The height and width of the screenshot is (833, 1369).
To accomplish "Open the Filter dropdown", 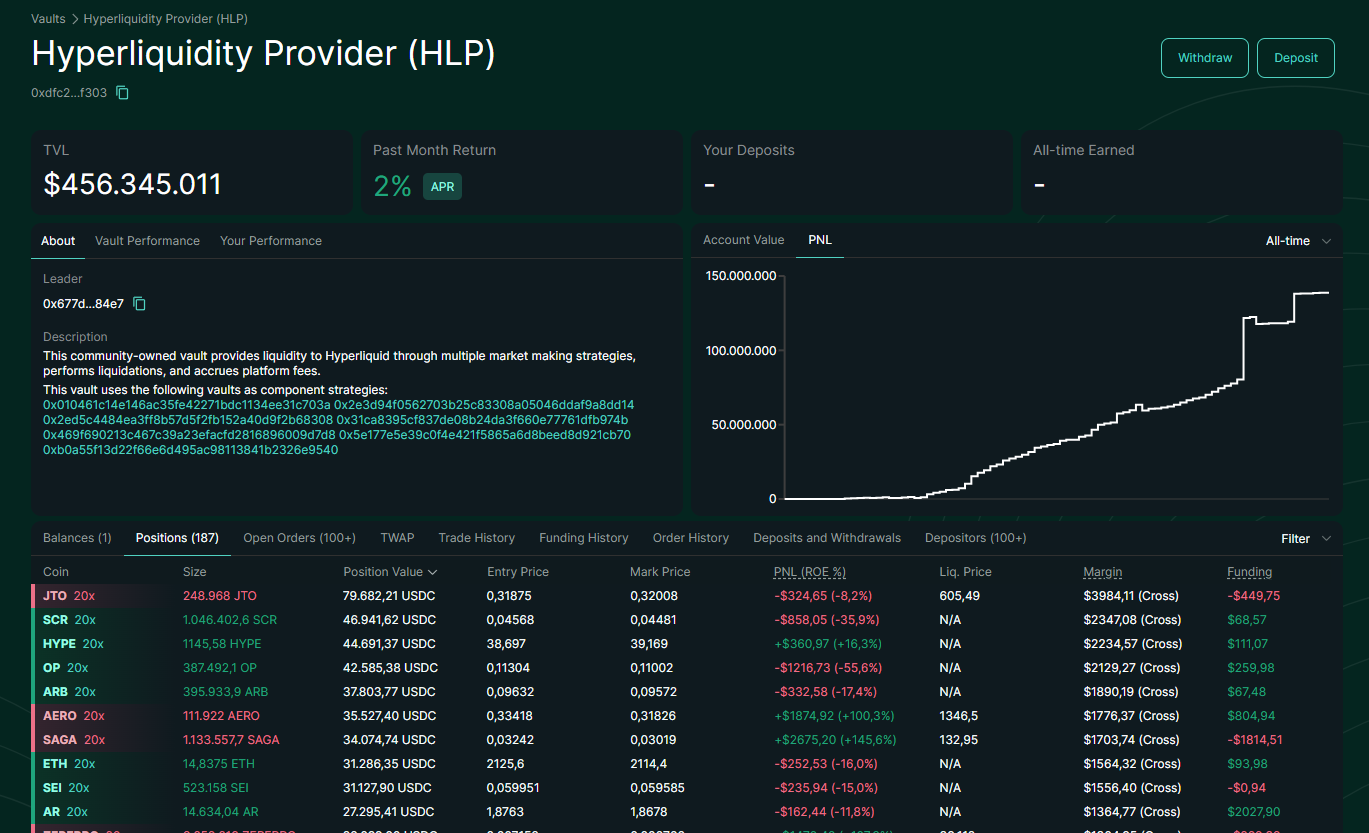I will [x=1307, y=538].
